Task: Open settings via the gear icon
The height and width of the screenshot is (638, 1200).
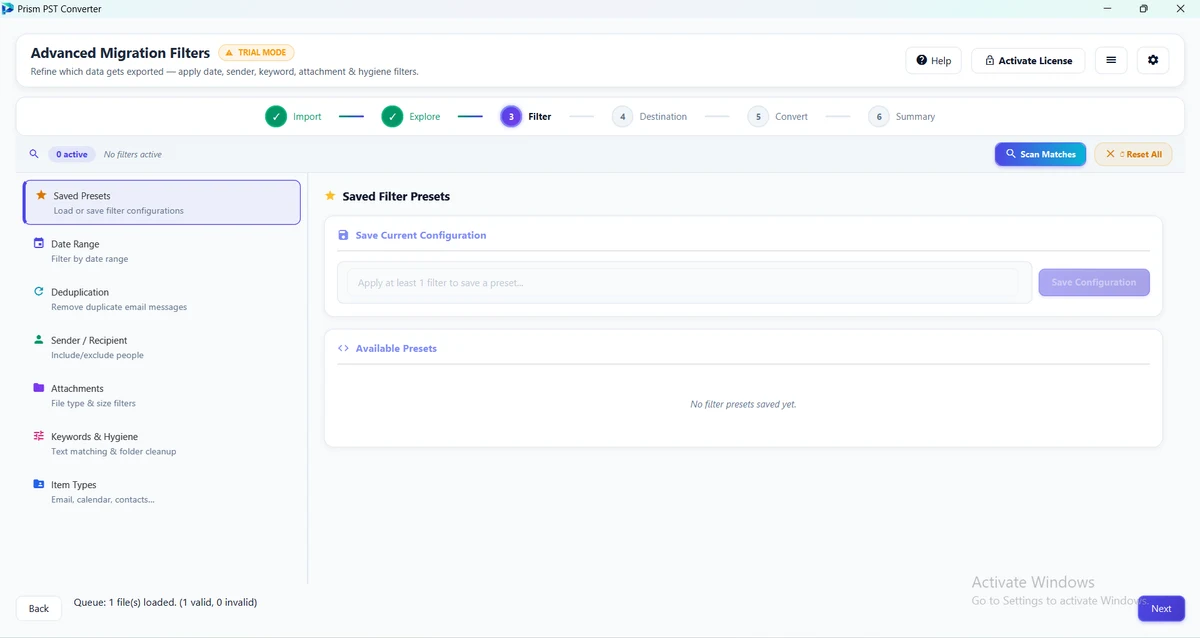Action: [x=1153, y=60]
